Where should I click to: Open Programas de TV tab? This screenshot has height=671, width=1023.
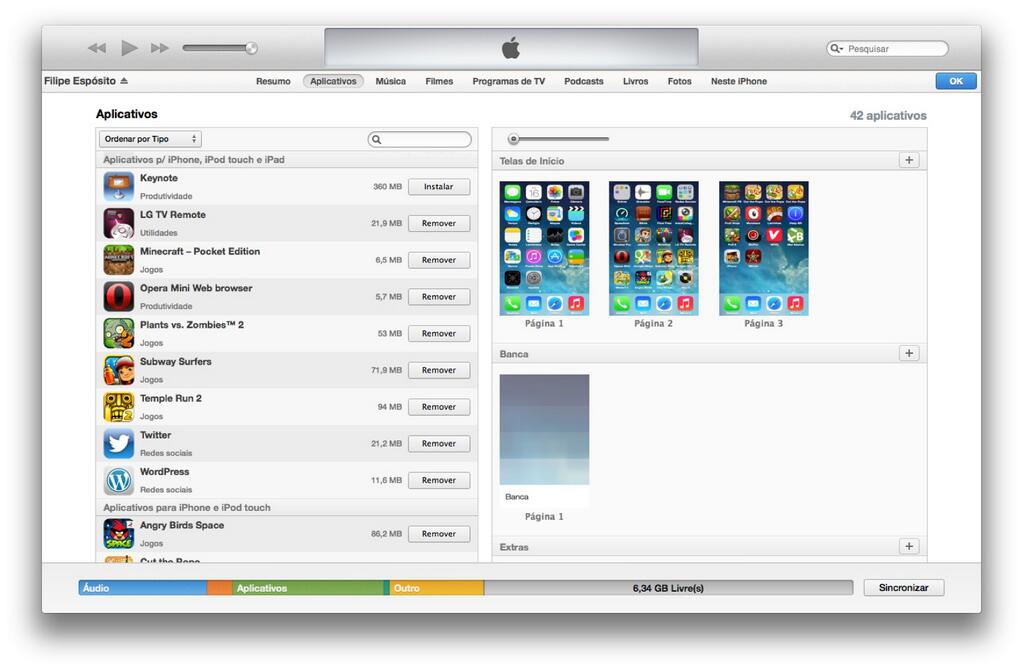pos(509,82)
